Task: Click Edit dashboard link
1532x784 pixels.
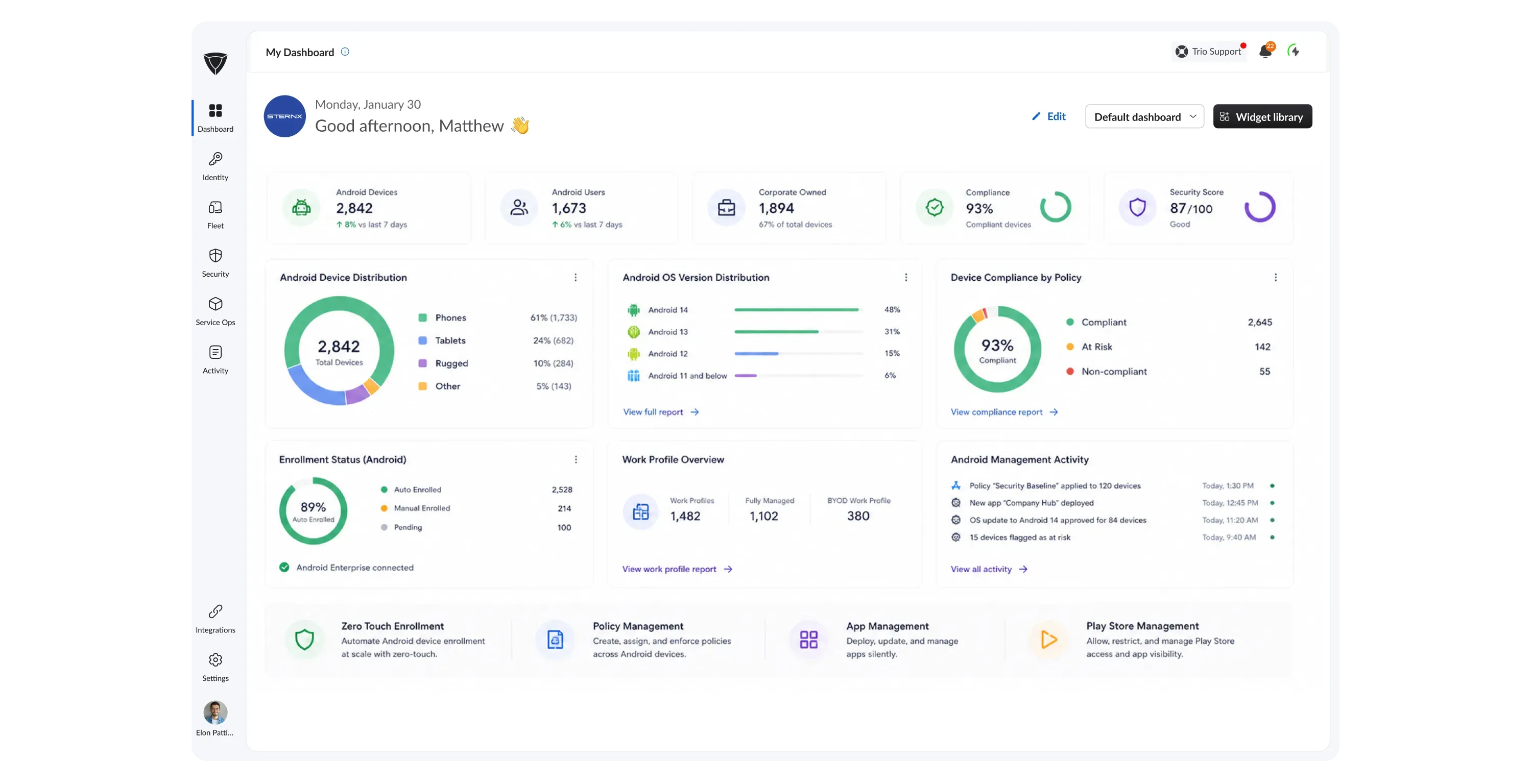Action: [x=1049, y=116]
